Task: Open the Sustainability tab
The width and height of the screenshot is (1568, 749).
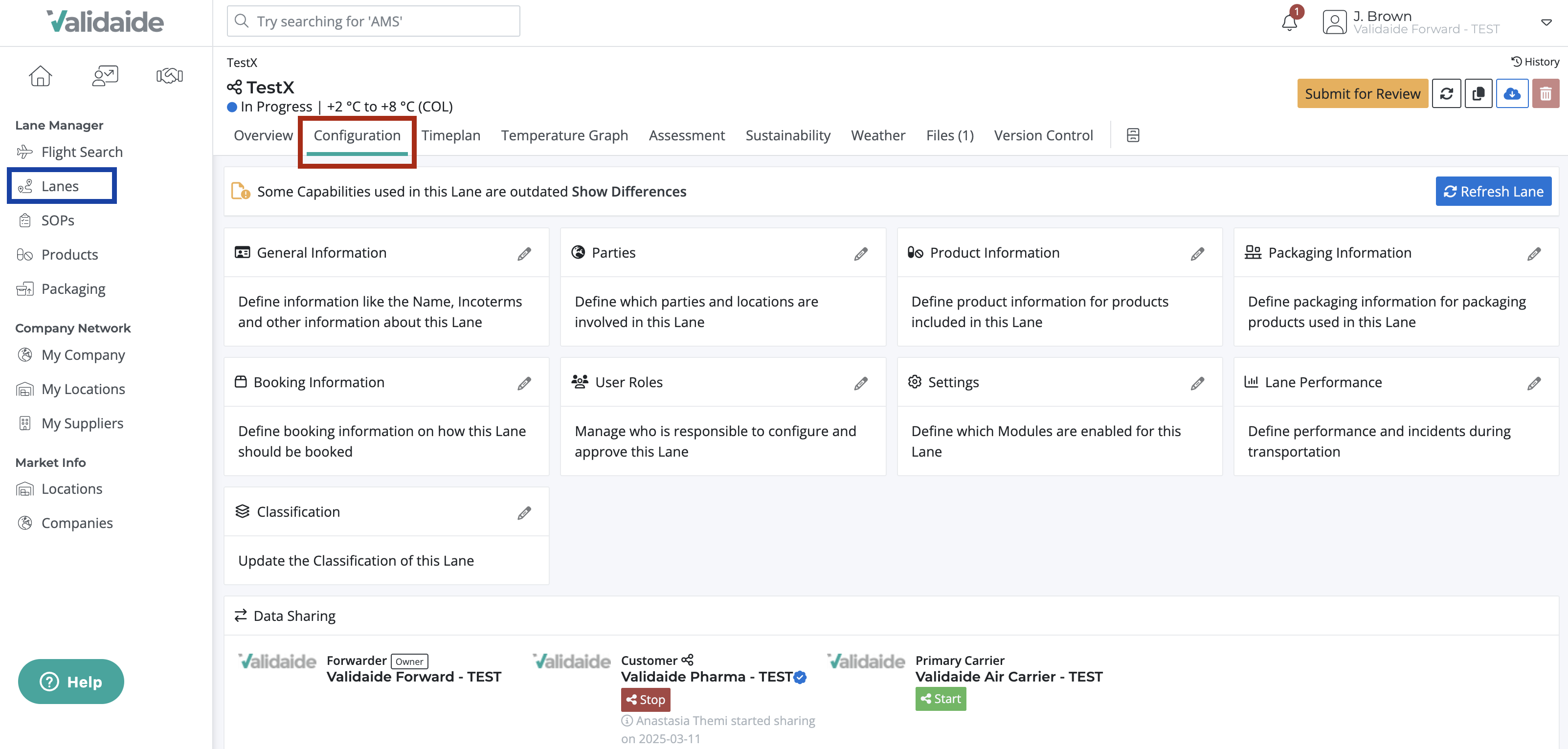Action: (x=787, y=135)
